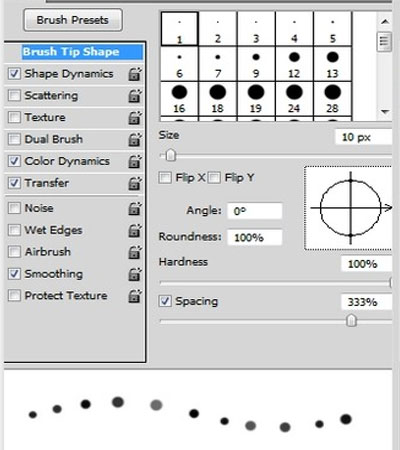Enable the Texture checkbox

(14, 117)
